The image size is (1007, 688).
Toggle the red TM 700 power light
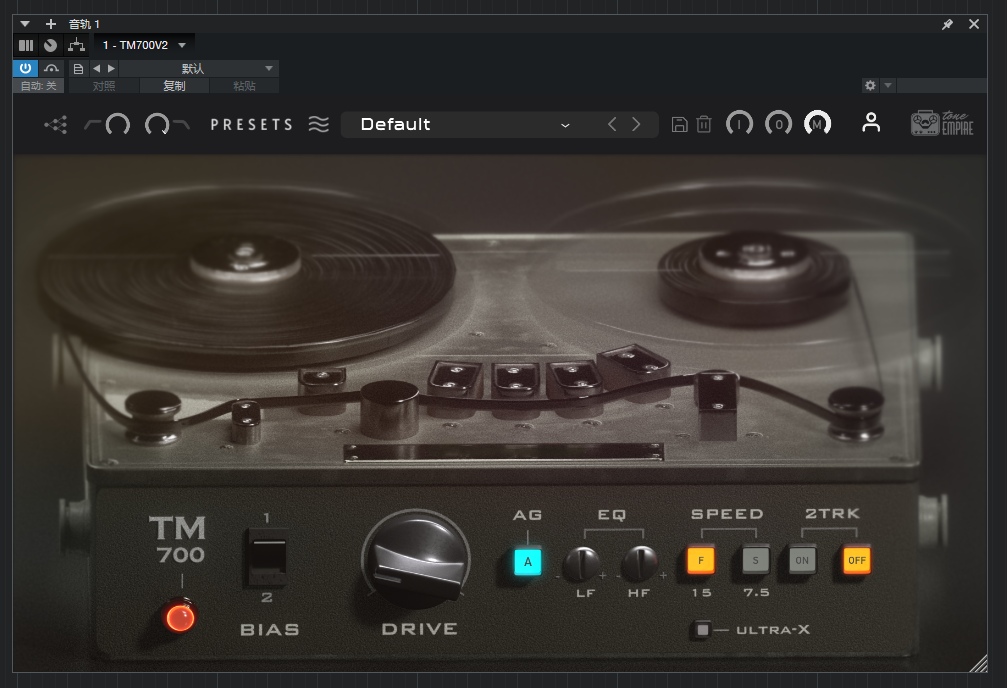click(180, 617)
